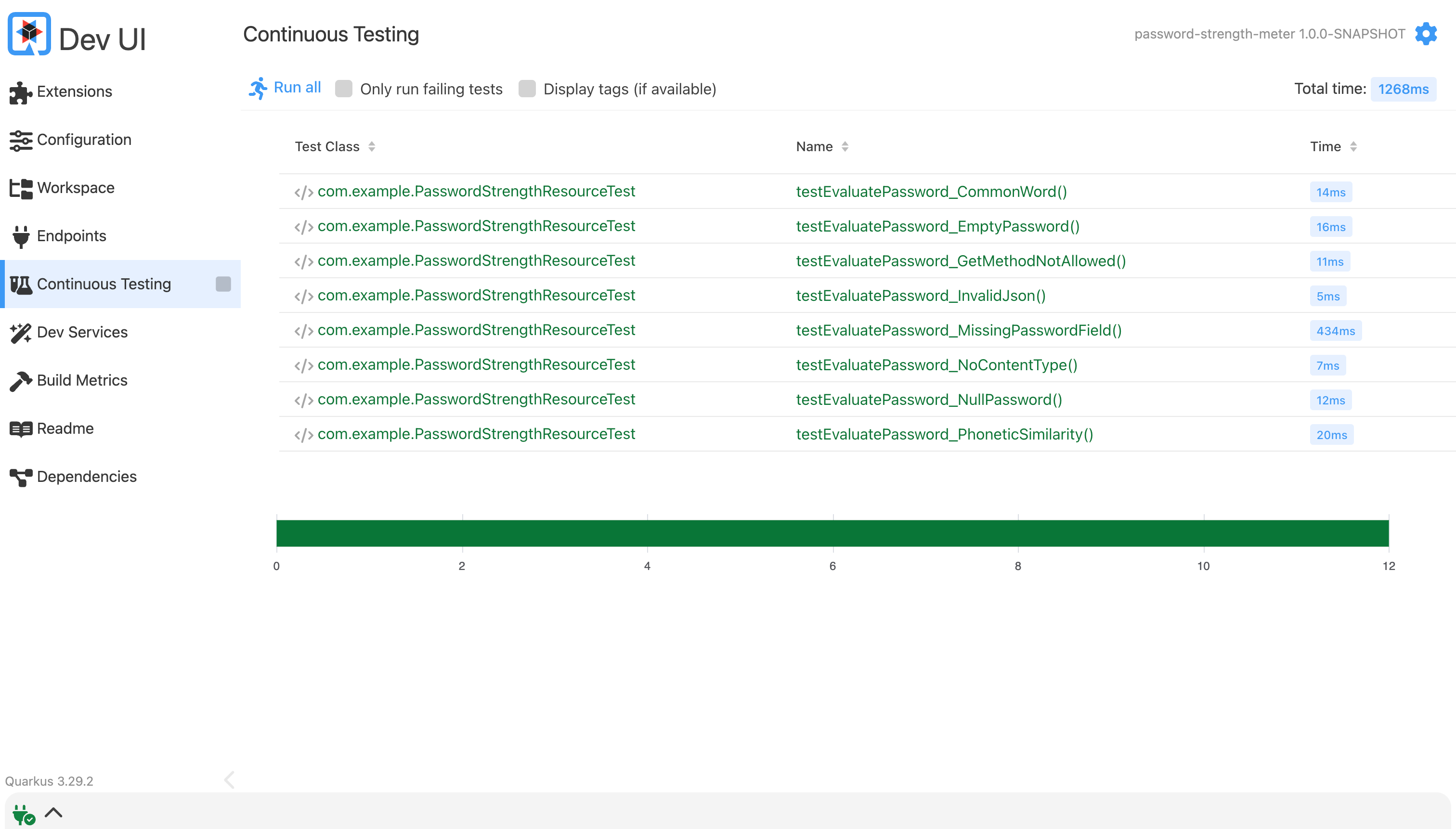Open testEvaluatePassword_MissingPasswordField() test link
This screenshot has height=829, width=1456.
click(958, 331)
